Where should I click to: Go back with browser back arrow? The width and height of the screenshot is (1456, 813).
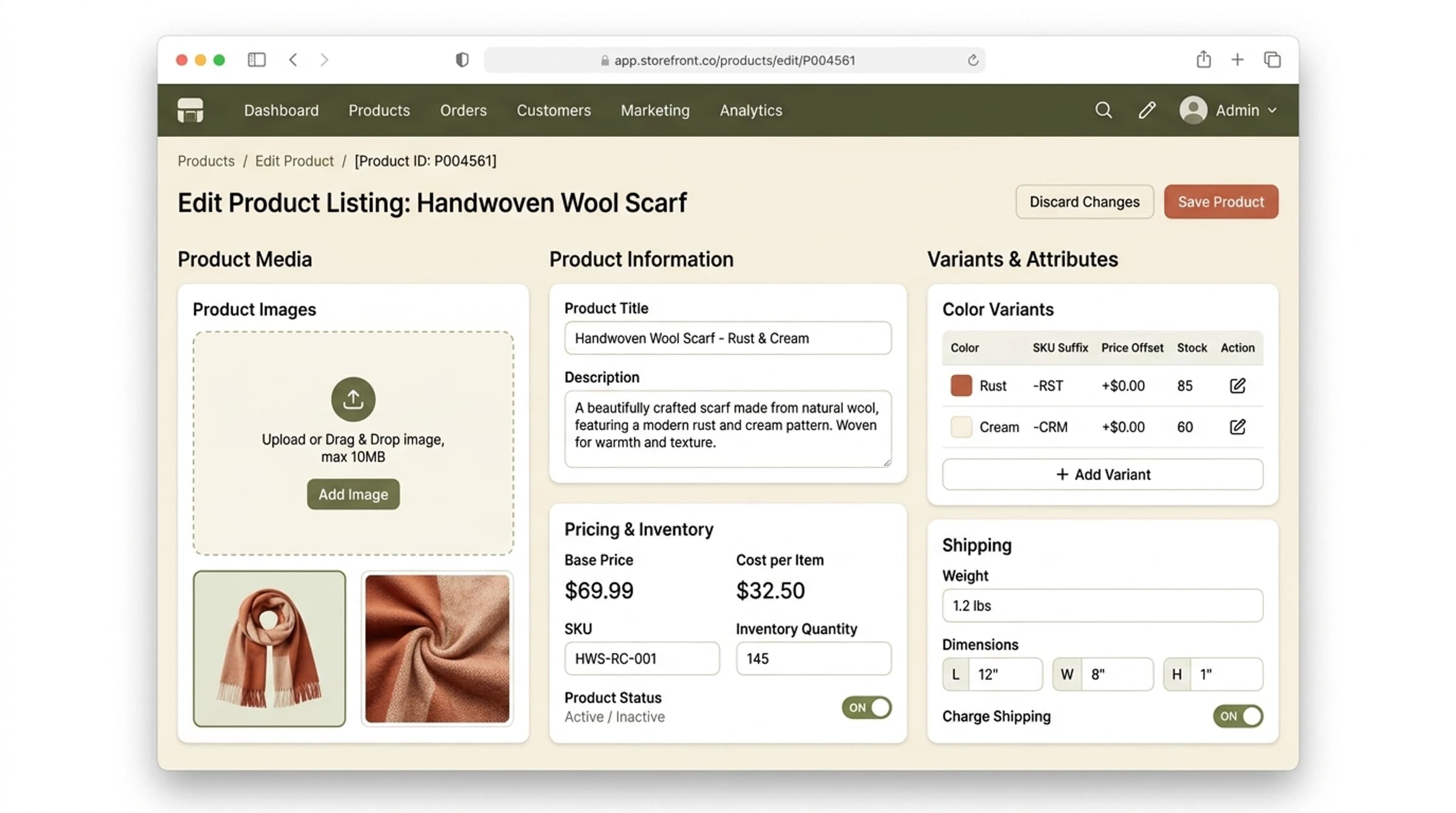coord(293,59)
